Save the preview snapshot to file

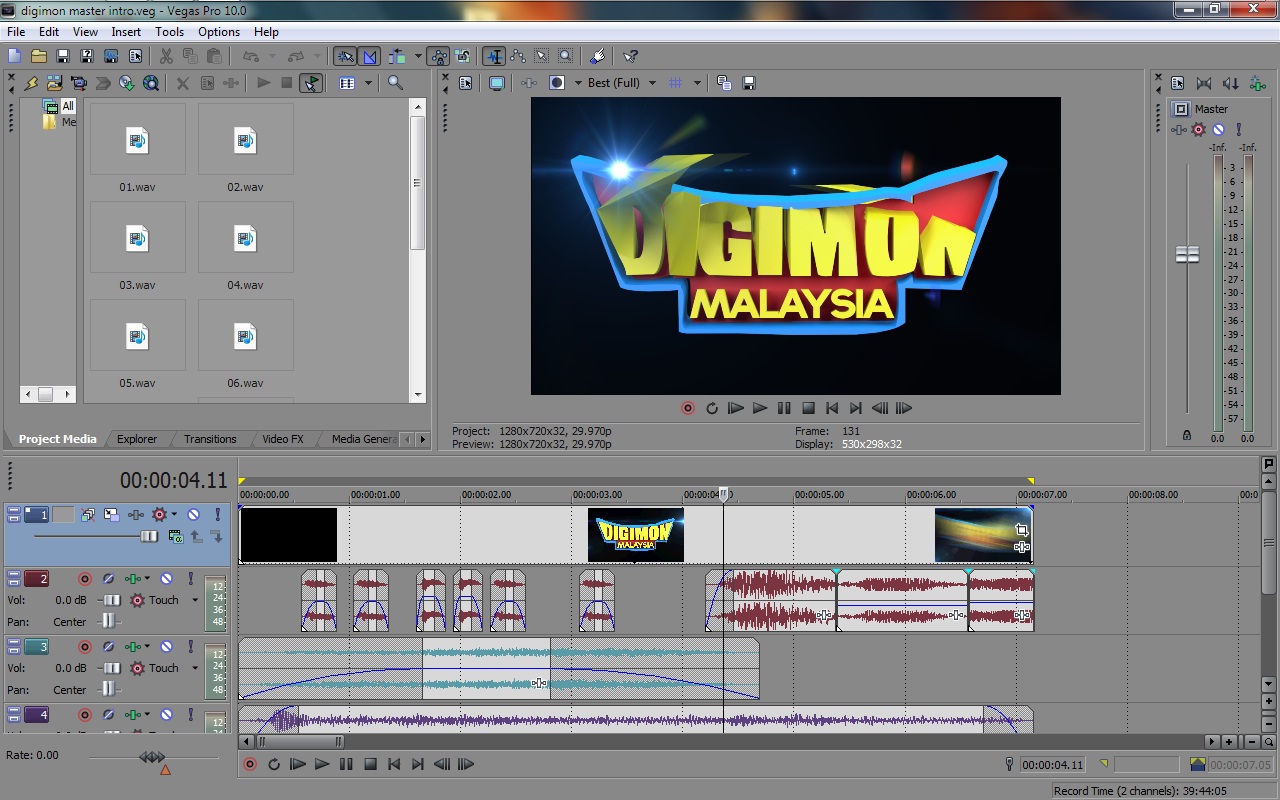coord(748,83)
